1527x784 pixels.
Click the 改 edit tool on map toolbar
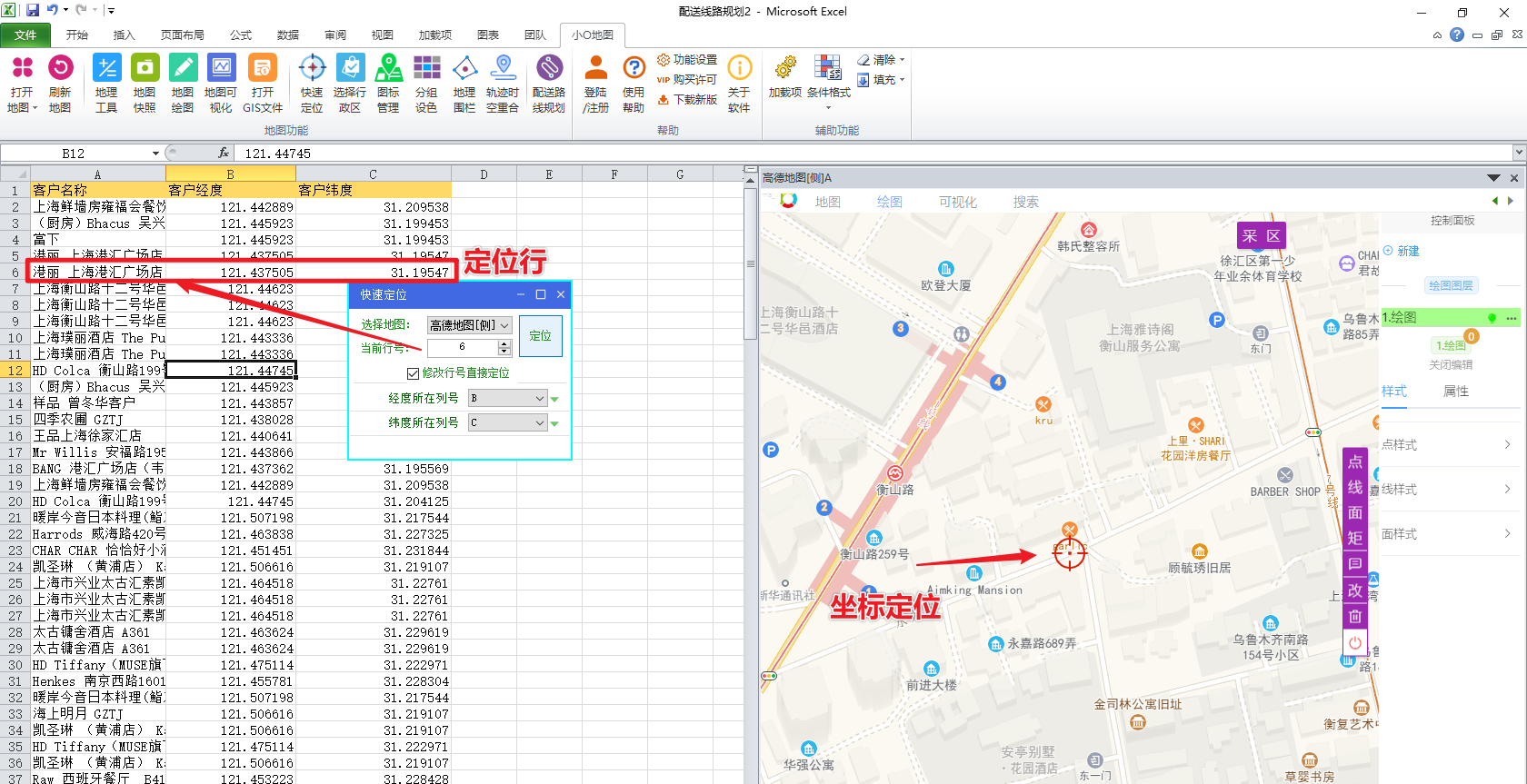point(1355,590)
